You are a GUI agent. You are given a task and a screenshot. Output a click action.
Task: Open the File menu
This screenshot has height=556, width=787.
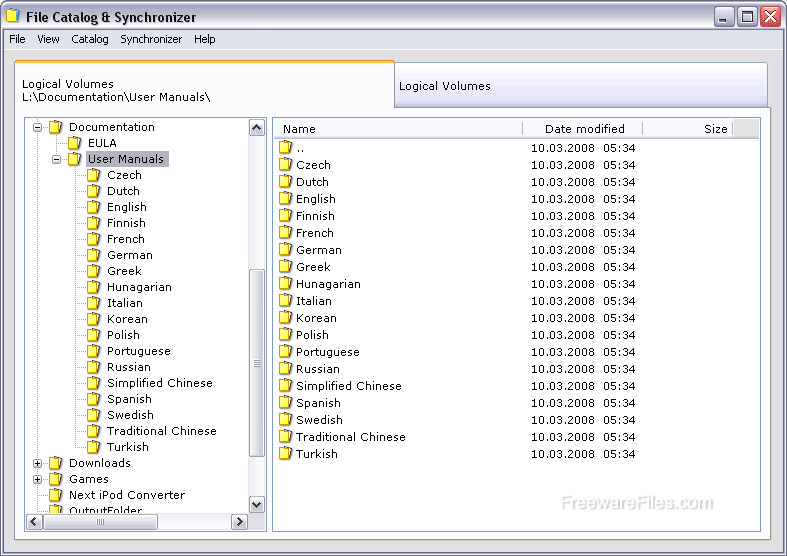pos(17,39)
